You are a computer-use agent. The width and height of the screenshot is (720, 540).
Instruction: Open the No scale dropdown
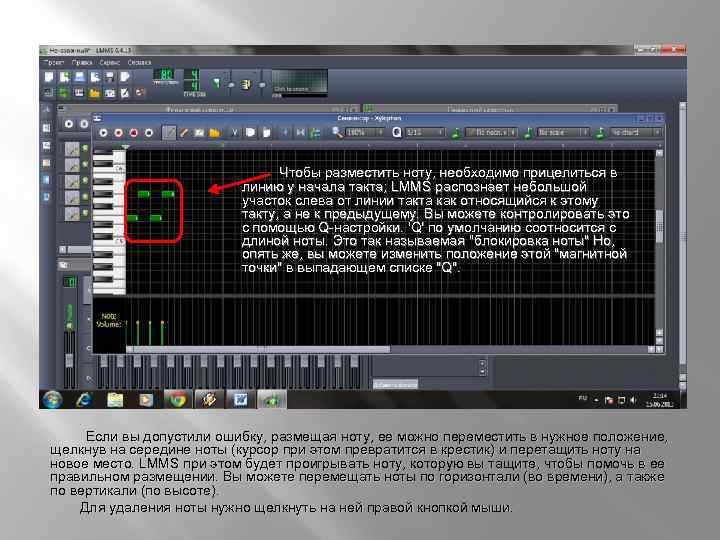563,133
